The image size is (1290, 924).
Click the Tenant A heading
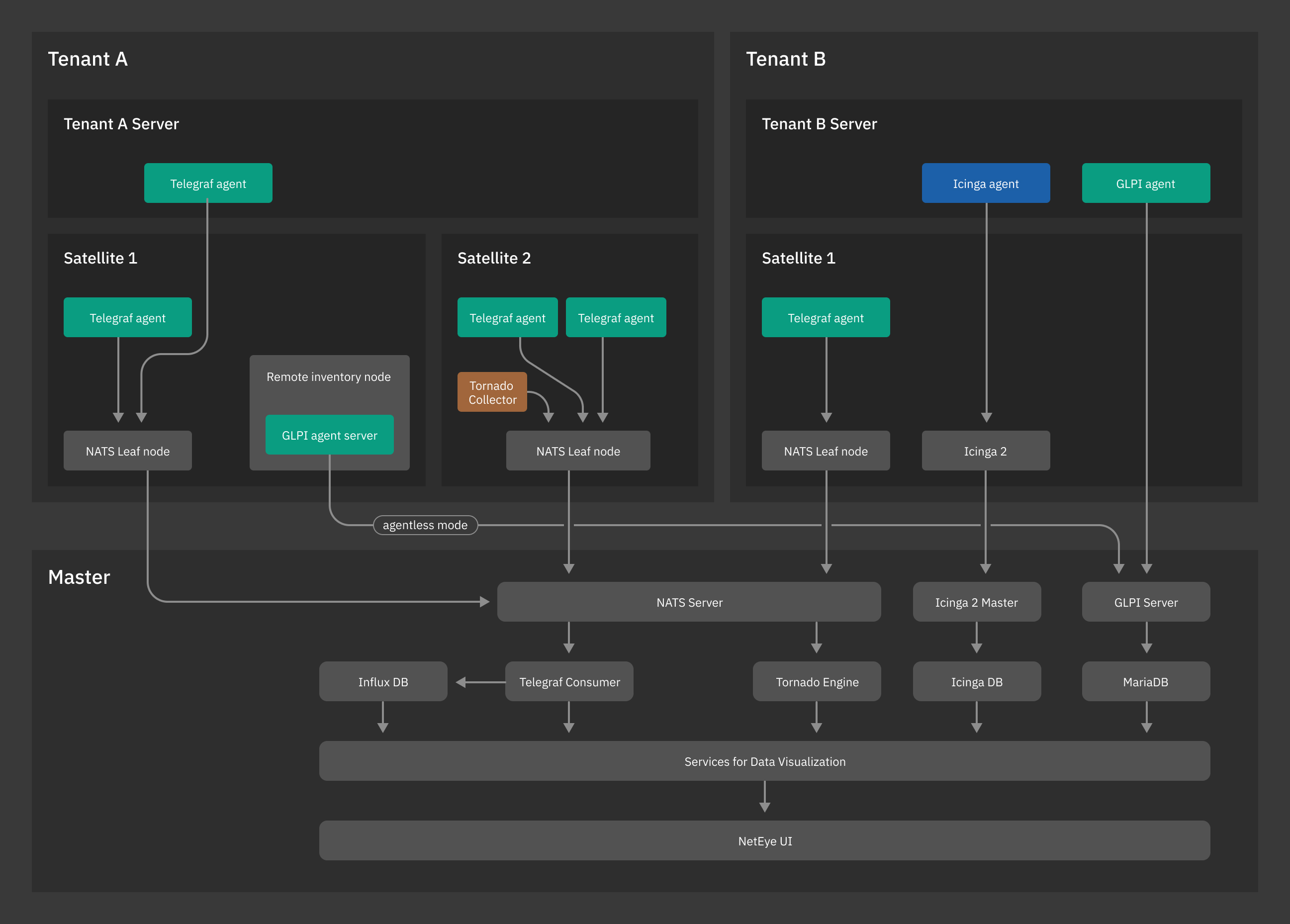pos(88,59)
